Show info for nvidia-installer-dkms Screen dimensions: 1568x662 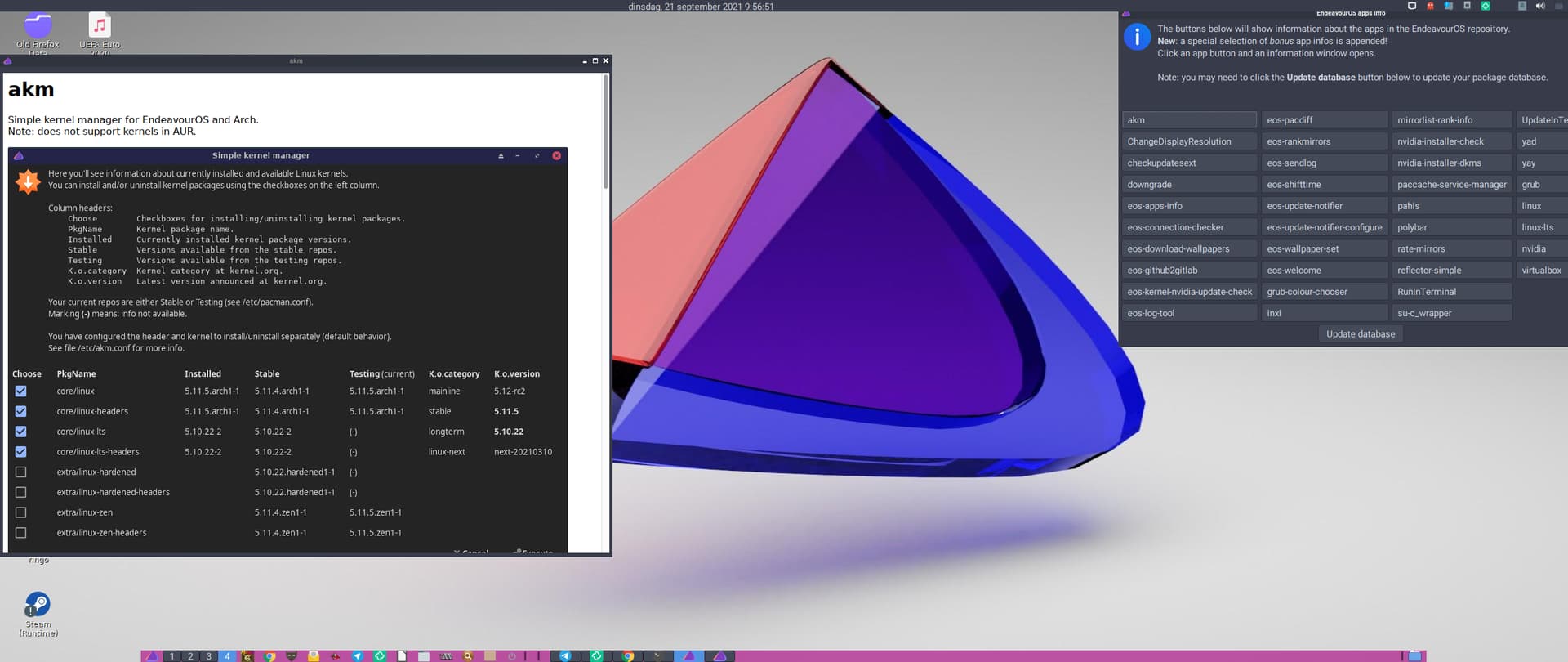(x=1452, y=163)
